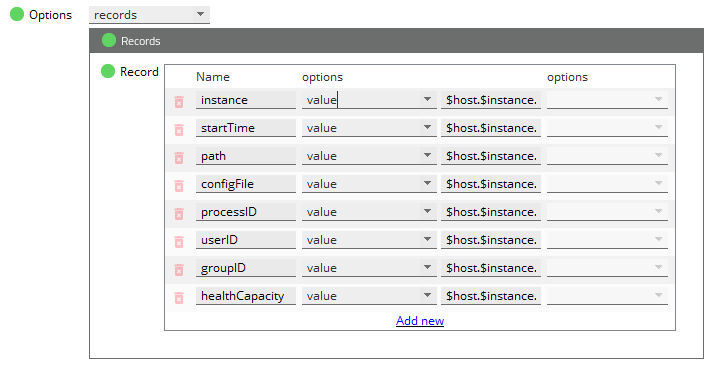Edit the groupID name field

[x=246, y=267]
